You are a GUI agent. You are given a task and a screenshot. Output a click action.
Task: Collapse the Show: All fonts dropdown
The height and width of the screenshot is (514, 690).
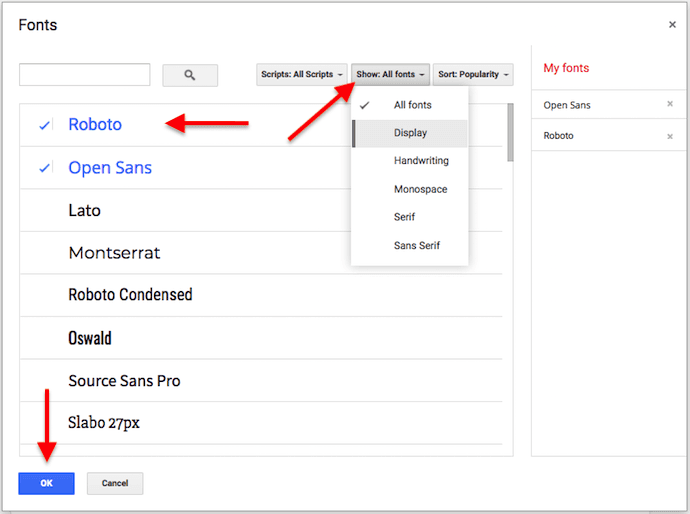click(390, 75)
